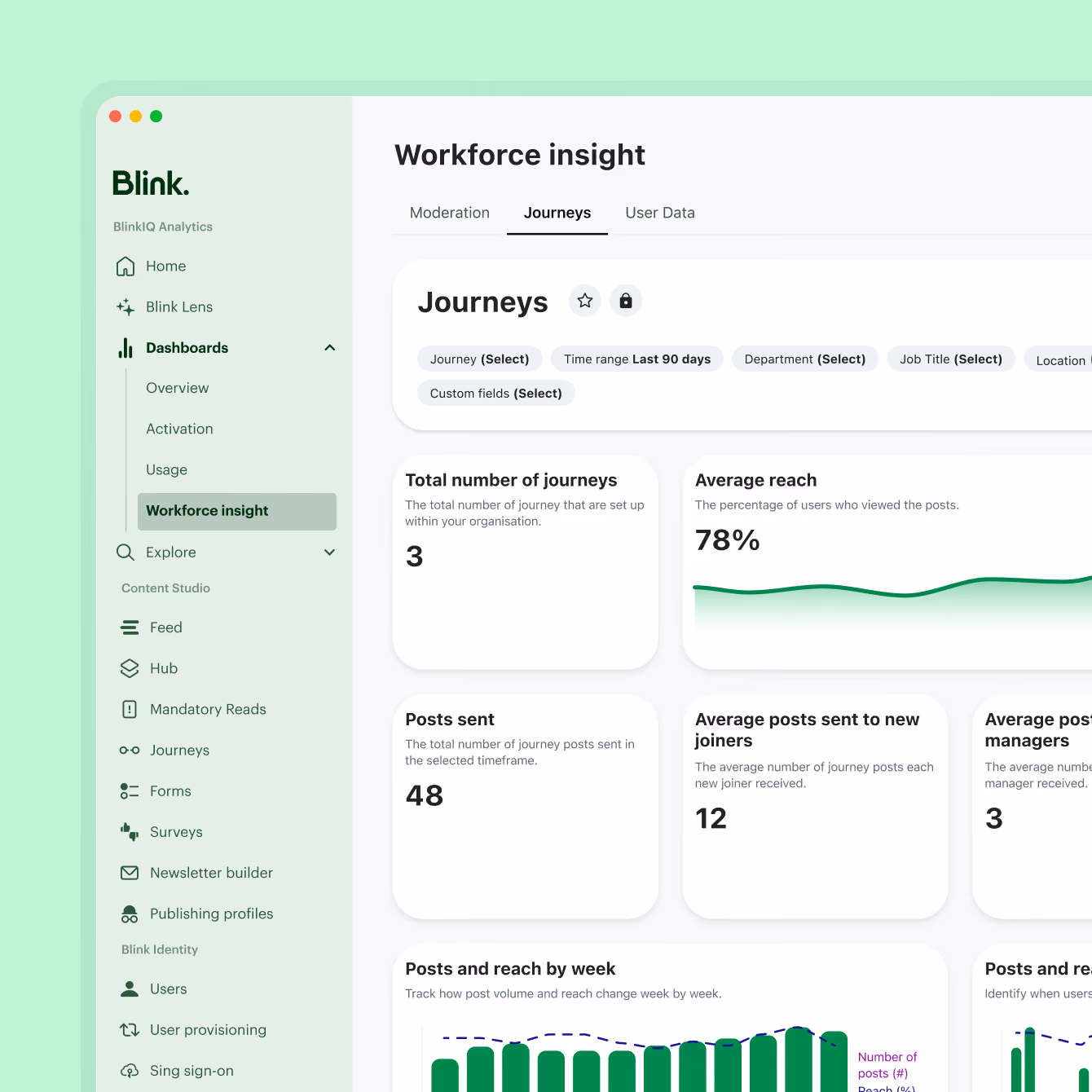
Task: Switch to the User Data tab
Action: point(660,213)
